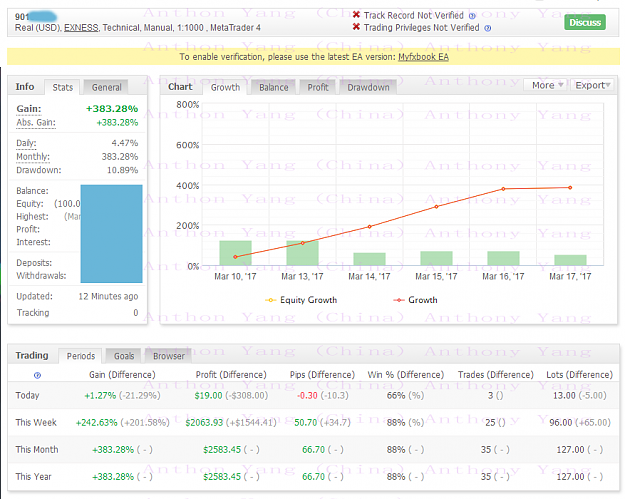Open the Goals tab in Trading panel
The image size is (625, 499).
click(x=124, y=356)
